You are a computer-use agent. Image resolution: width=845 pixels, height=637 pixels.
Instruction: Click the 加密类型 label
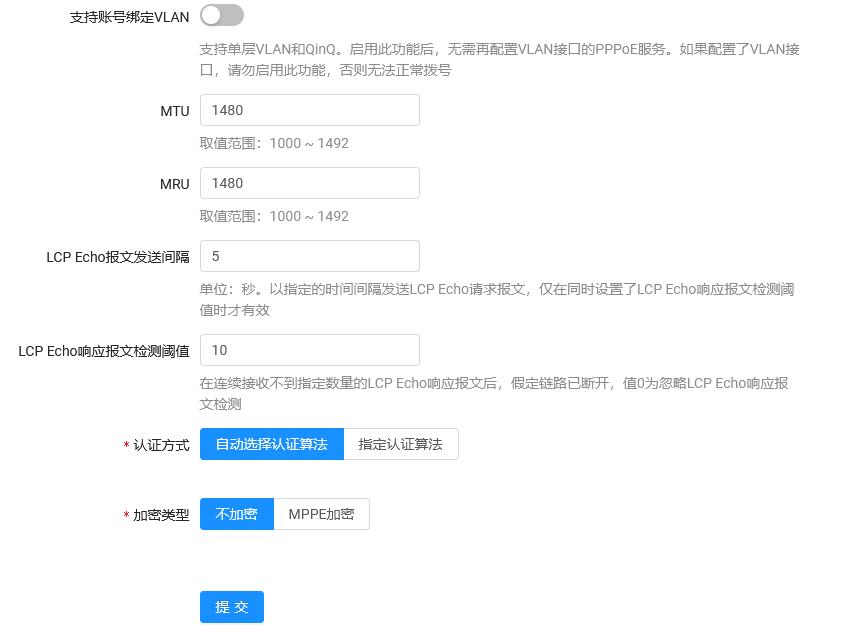point(161,515)
